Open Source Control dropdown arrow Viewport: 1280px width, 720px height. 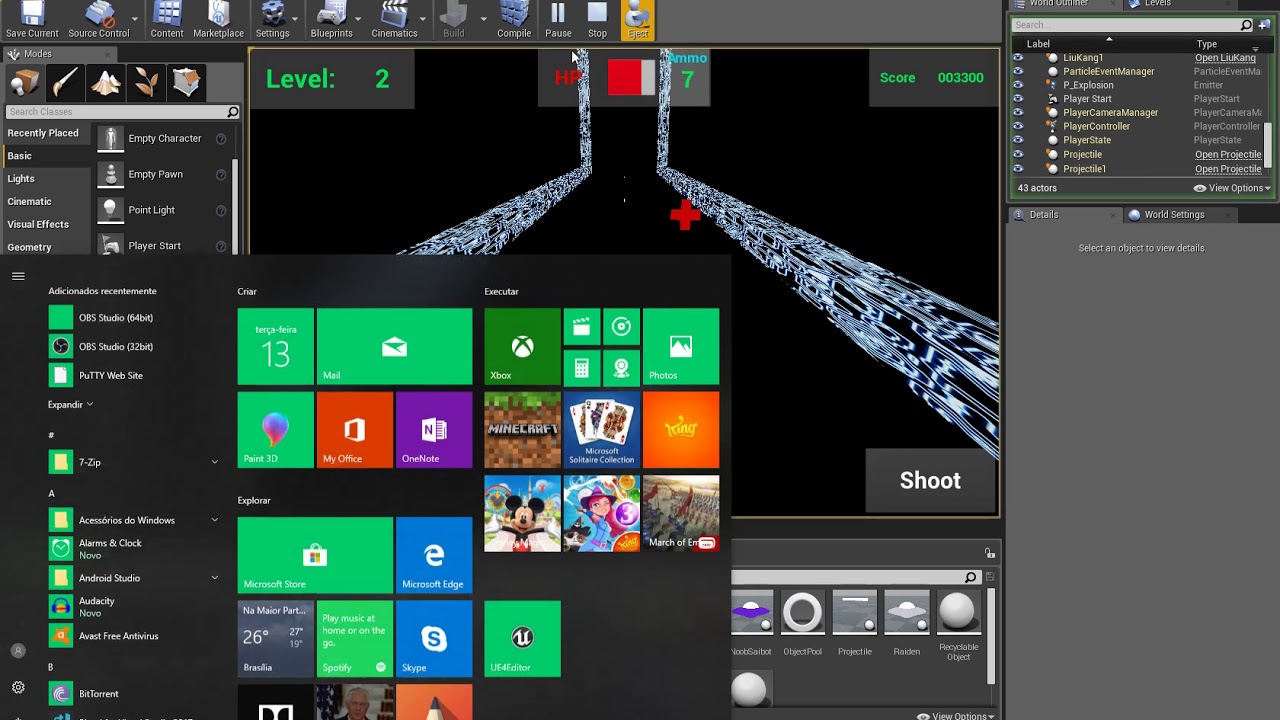point(135,18)
